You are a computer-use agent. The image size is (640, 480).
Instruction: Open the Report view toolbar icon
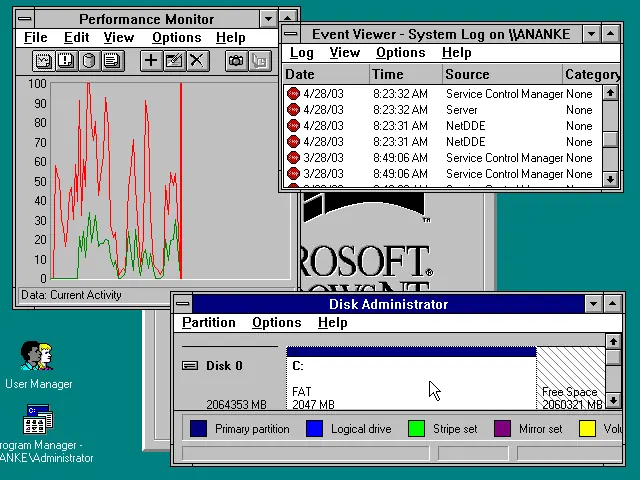point(112,61)
